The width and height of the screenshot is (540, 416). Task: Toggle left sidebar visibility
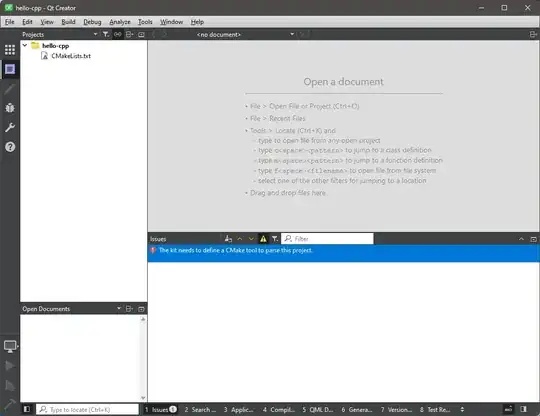point(27,409)
